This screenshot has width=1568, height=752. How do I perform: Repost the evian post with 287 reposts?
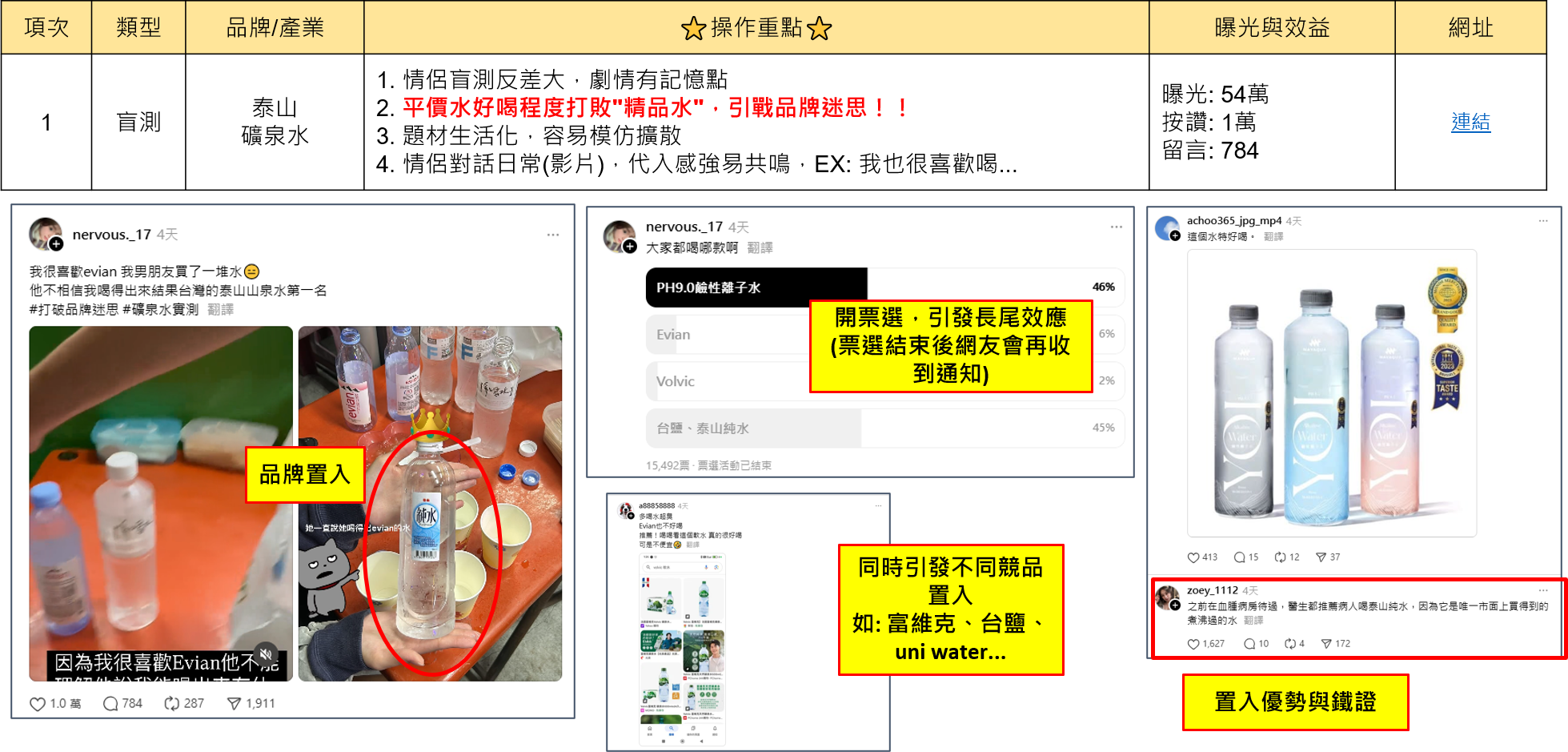(x=184, y=703)
